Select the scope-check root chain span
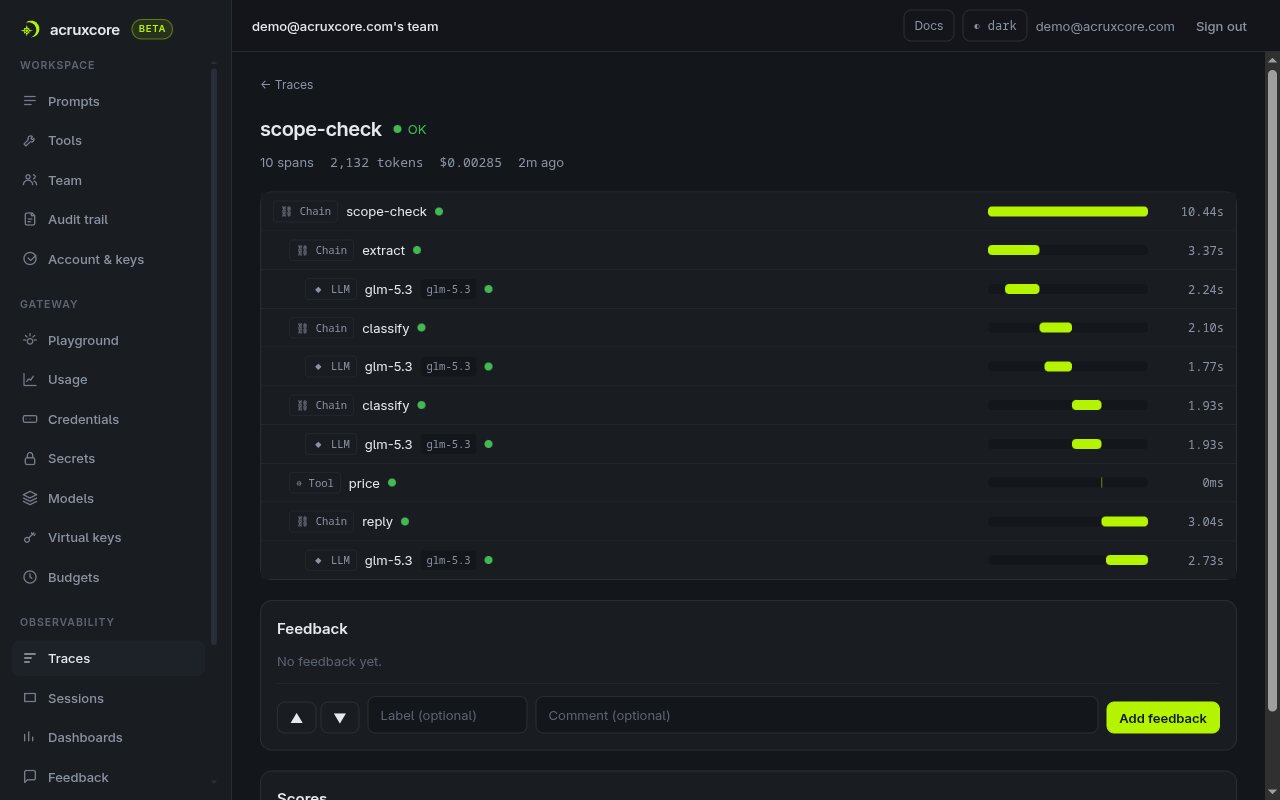The image size is (1280, 800). (748, 212)
